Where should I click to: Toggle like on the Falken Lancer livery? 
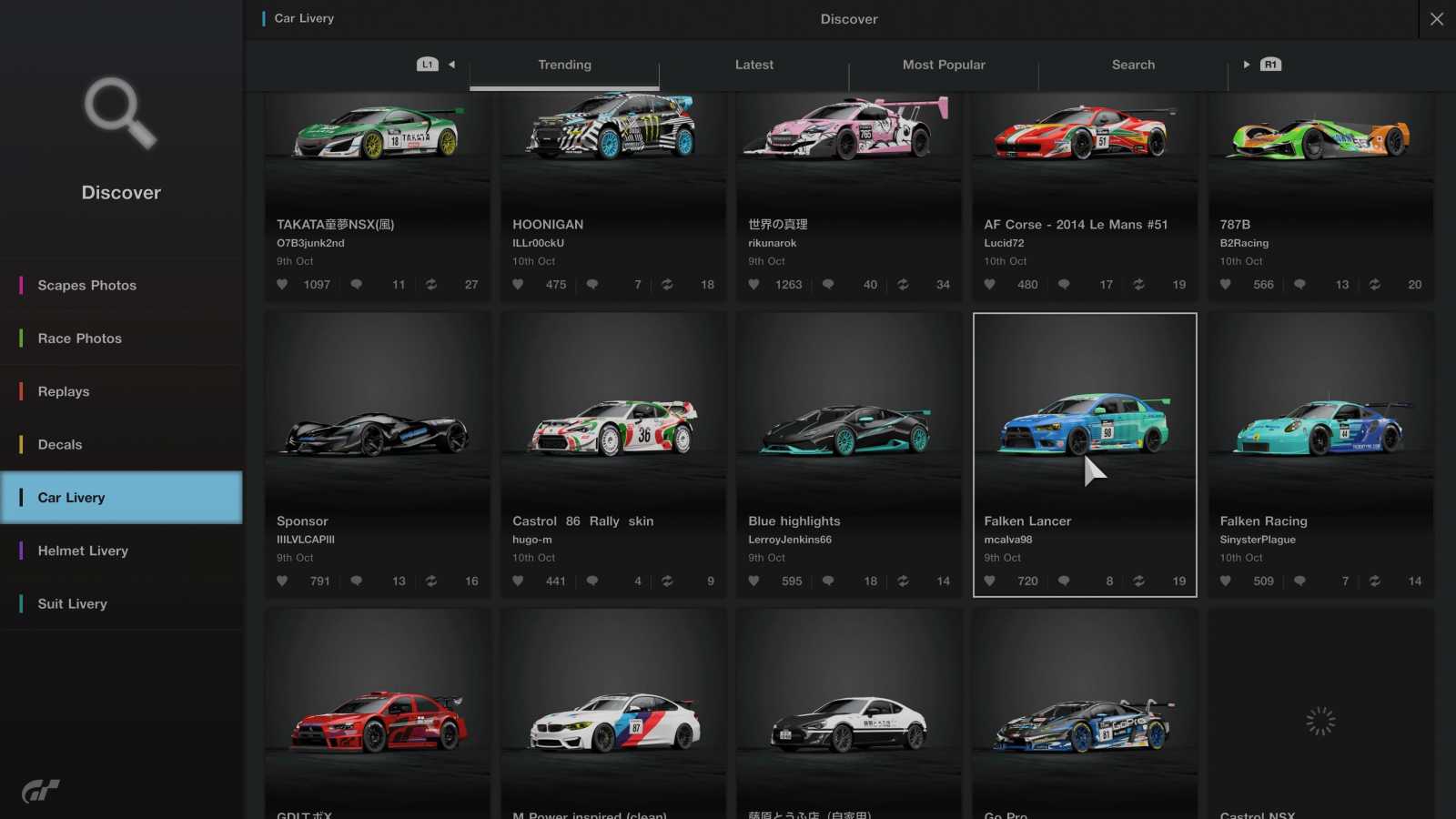[989, 581]
